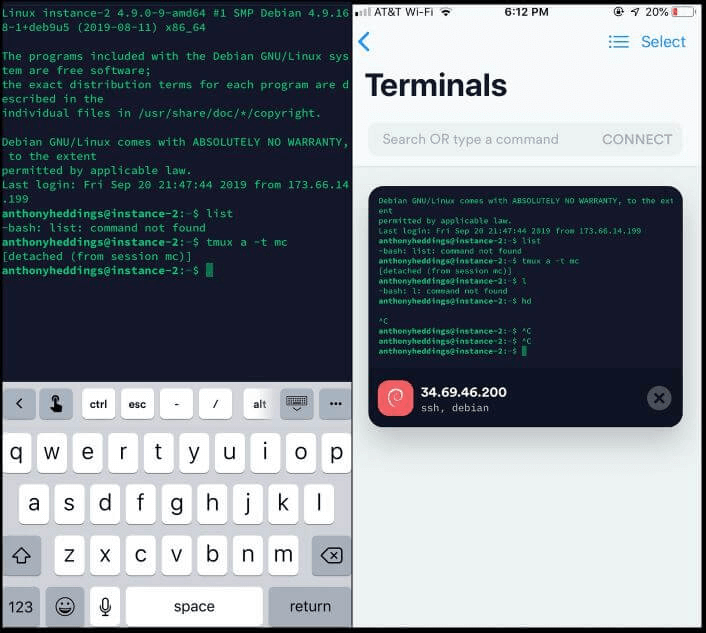Tap the f key

click(x=140, y=504)
